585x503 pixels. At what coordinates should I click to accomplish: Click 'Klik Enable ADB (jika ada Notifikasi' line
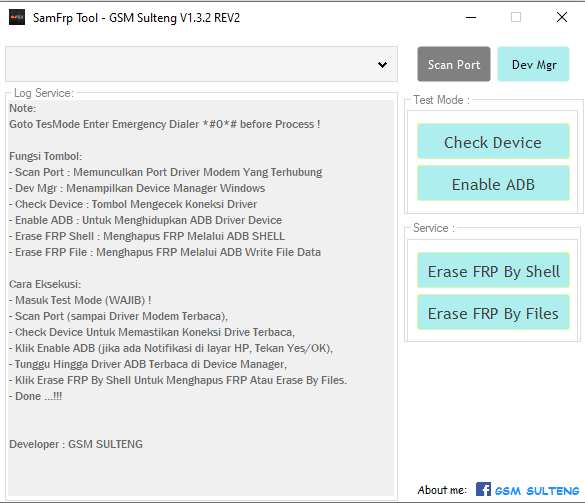pos(171,348)
